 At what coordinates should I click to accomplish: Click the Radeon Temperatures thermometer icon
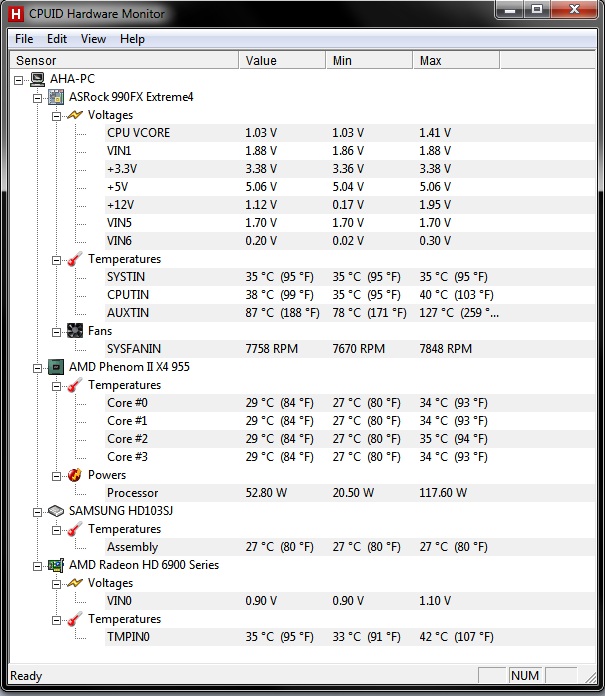[75, 619]
